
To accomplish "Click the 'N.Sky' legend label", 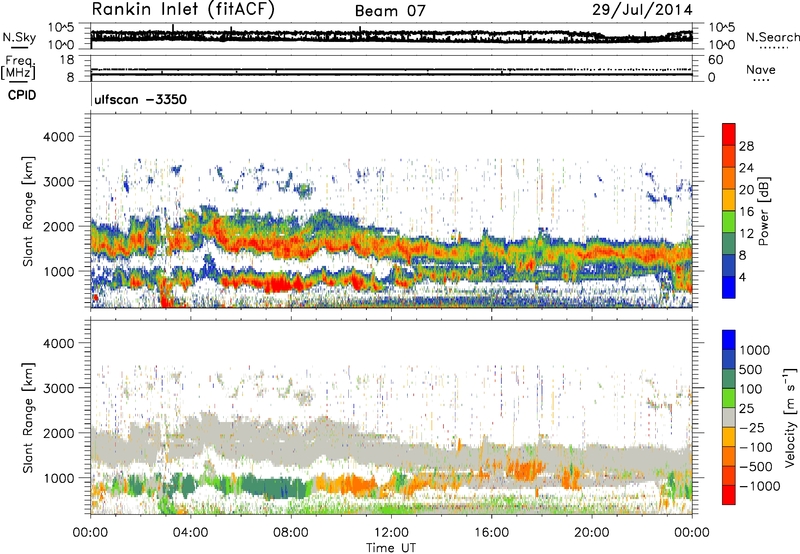I will click(x=19, y=37).
